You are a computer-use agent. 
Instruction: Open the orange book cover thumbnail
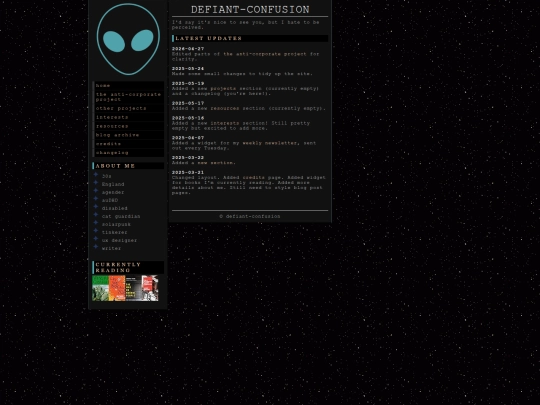[117, 288]
